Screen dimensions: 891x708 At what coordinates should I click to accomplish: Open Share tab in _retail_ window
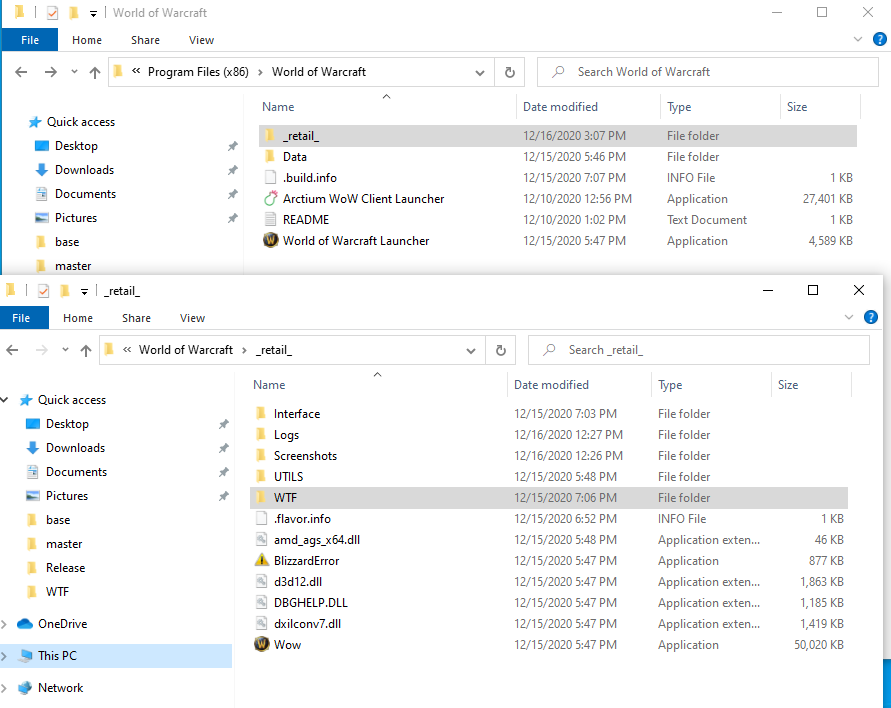[x=136, y=318]
